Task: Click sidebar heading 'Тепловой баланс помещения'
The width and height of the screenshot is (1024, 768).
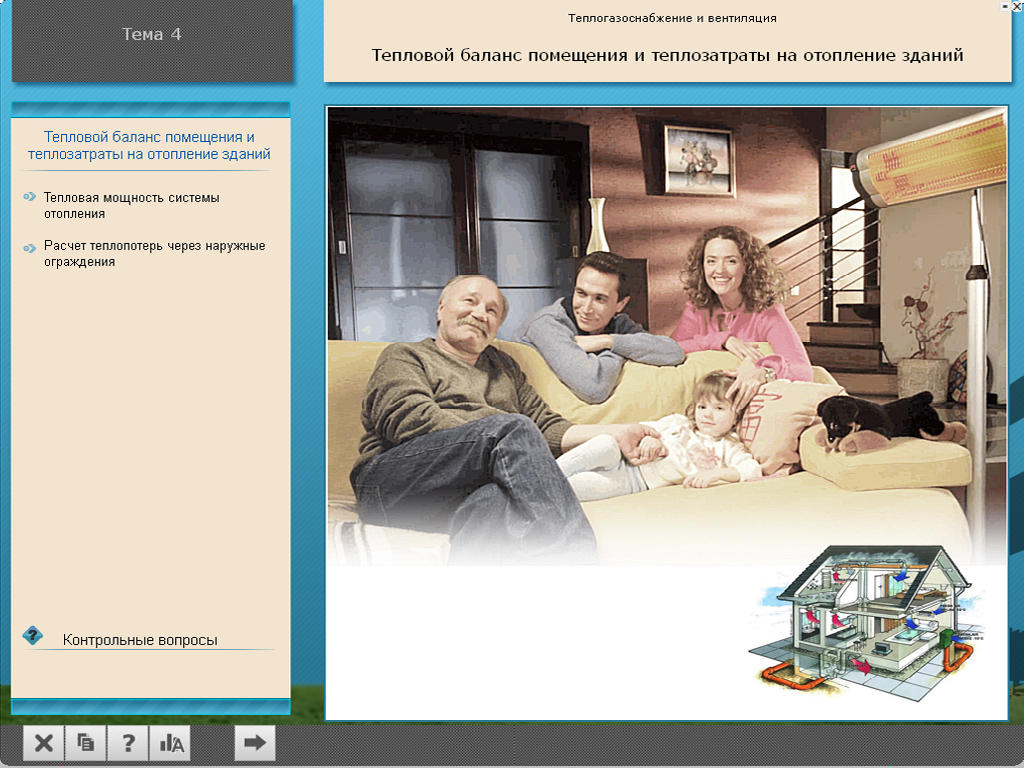Action: [x=150, y=145]
